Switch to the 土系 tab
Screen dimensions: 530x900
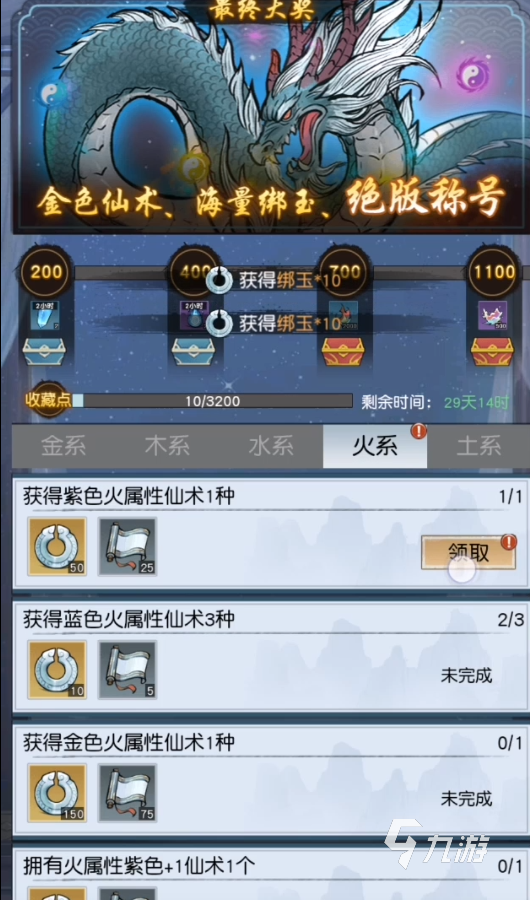click(x=478, y=446)
